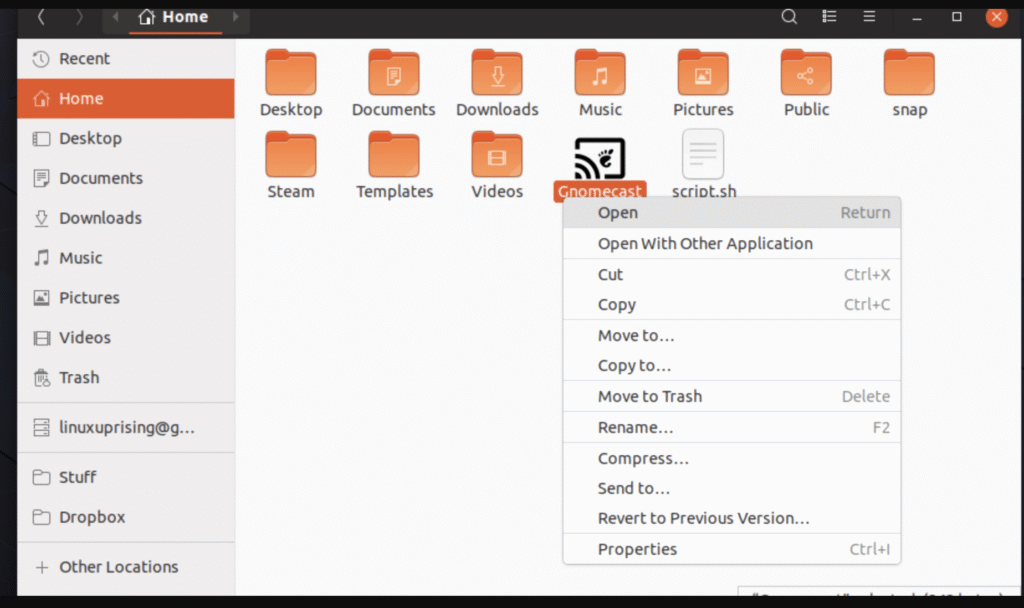The image size is (1024, 608).
Task: Open the Steam folder
Action: pos(291,155)
